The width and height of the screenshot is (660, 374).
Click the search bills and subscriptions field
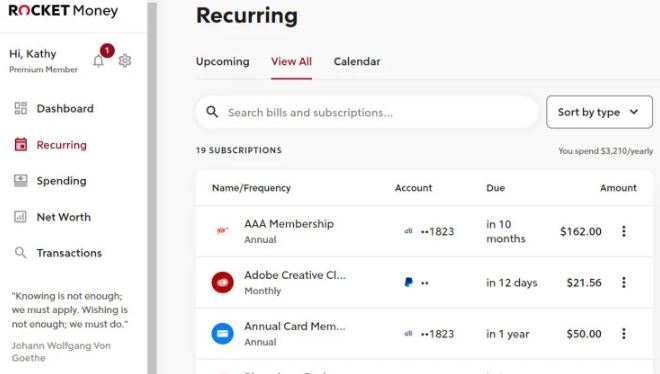367,112
